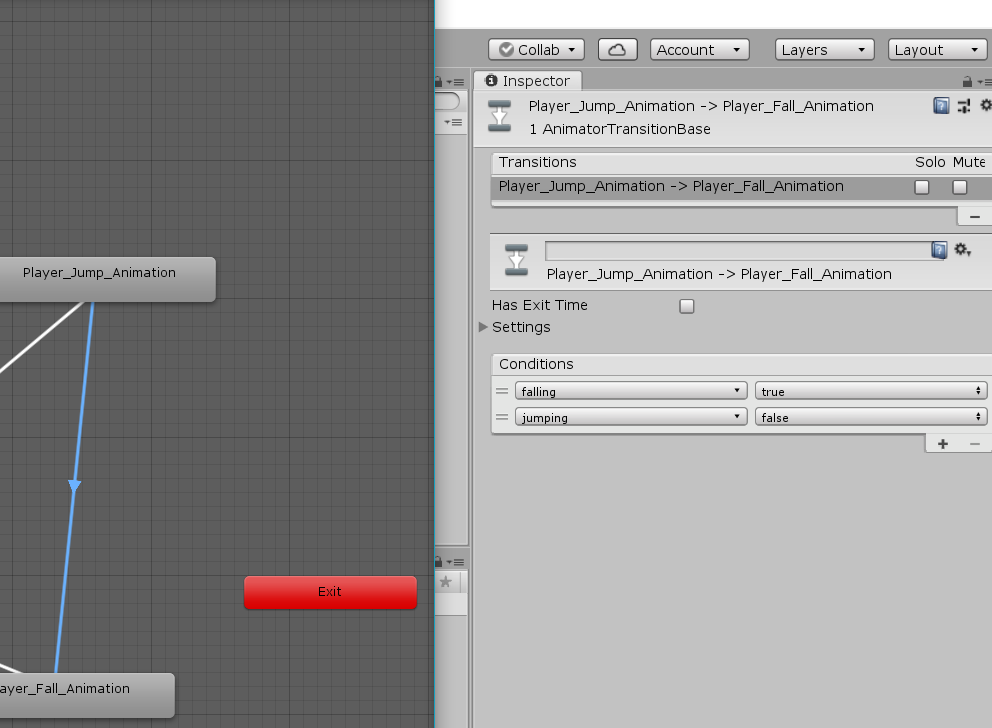Click the presets icon in the Inspector header

tap(964, 105)
